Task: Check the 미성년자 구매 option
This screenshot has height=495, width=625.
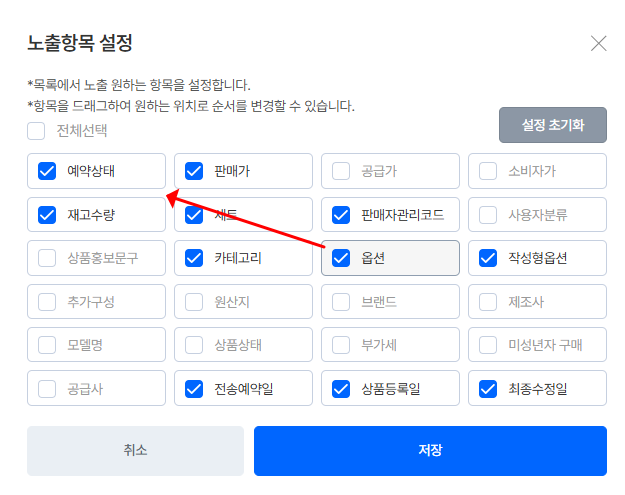Action: 488,345
